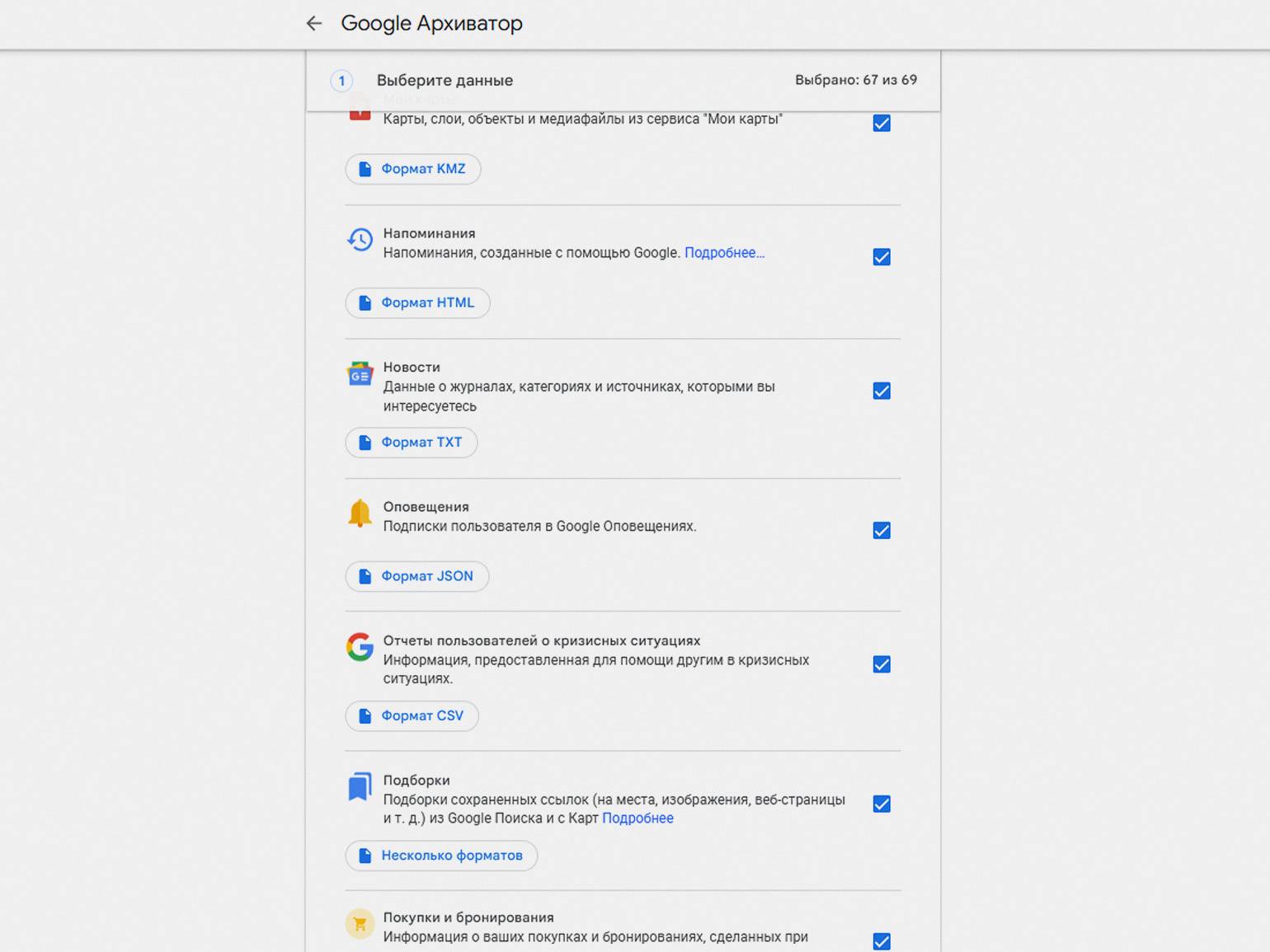
Task: Go back using the arrow icon
Action: tap(313, 23)
